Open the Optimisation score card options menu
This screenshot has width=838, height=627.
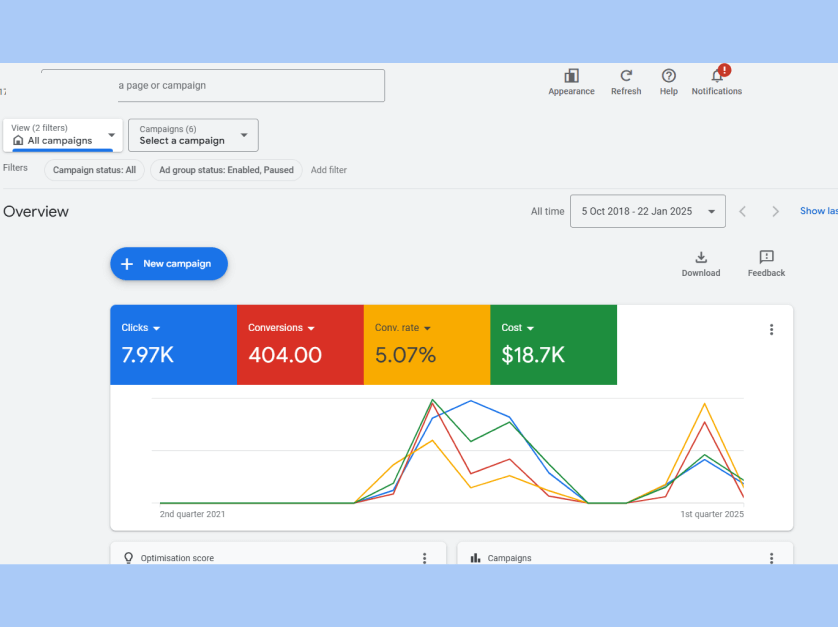(x=424, y=558)
